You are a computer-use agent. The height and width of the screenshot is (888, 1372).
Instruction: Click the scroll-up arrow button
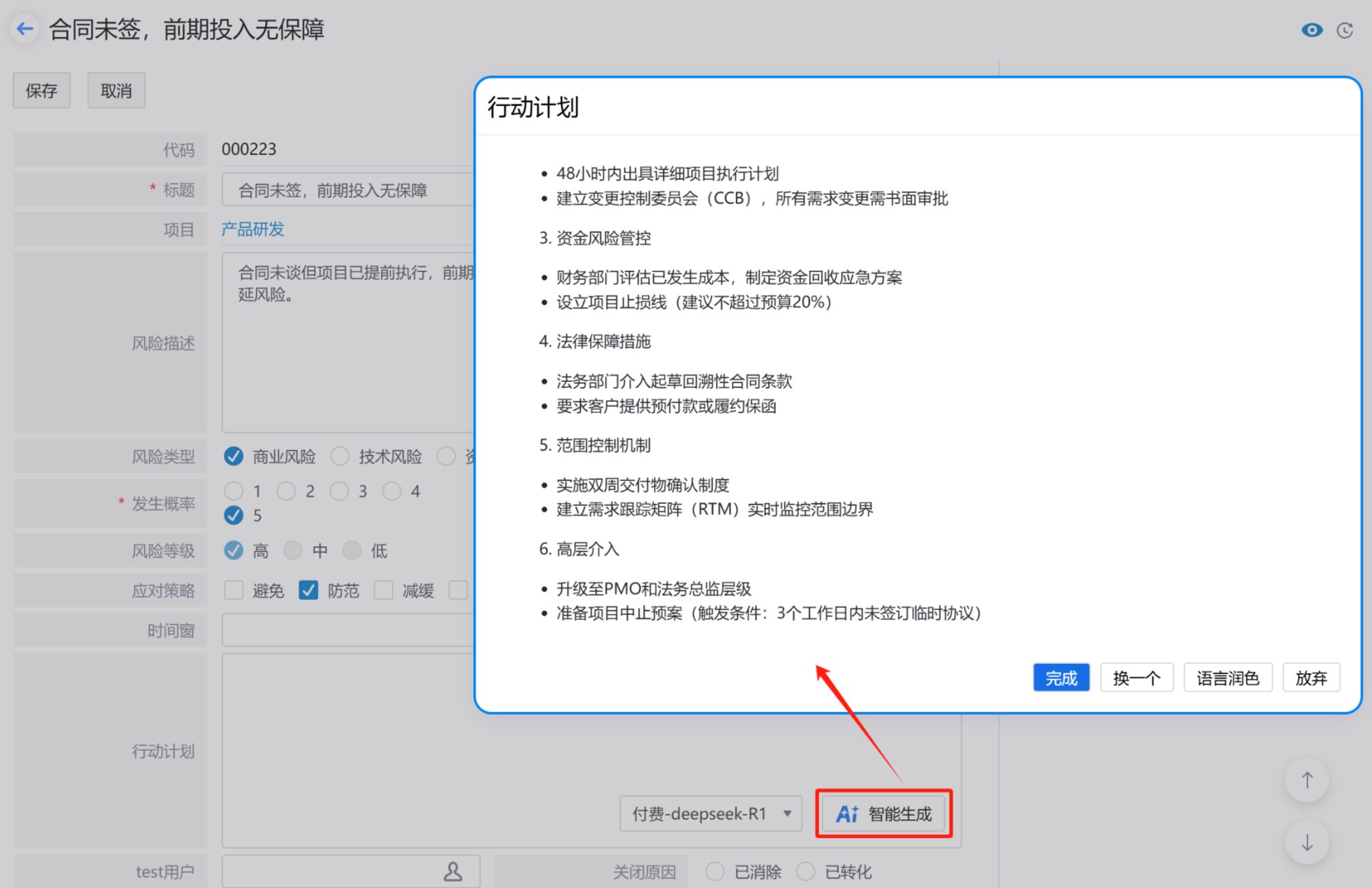tap(1306, 780)
